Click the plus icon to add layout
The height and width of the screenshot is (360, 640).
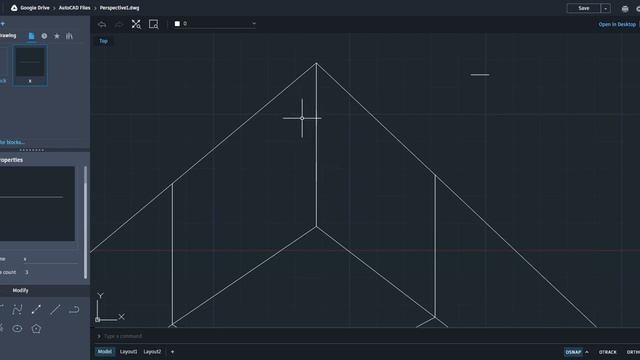[x=172, y=352]
